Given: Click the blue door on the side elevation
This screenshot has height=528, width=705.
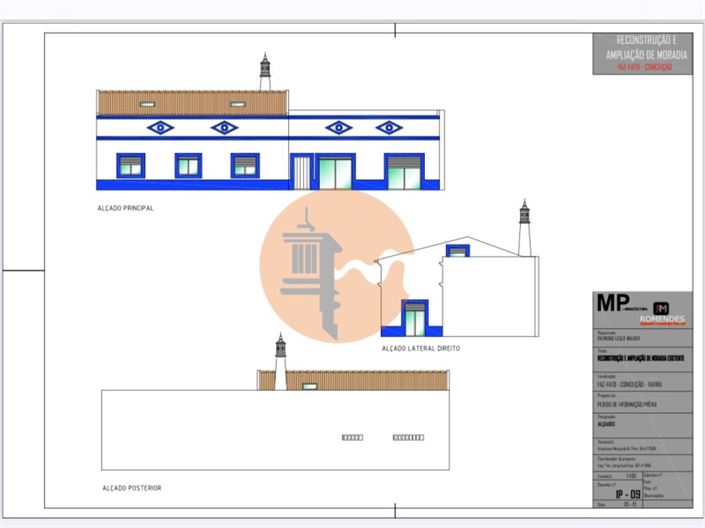Looking at the screenshot, I should (414, 318).
